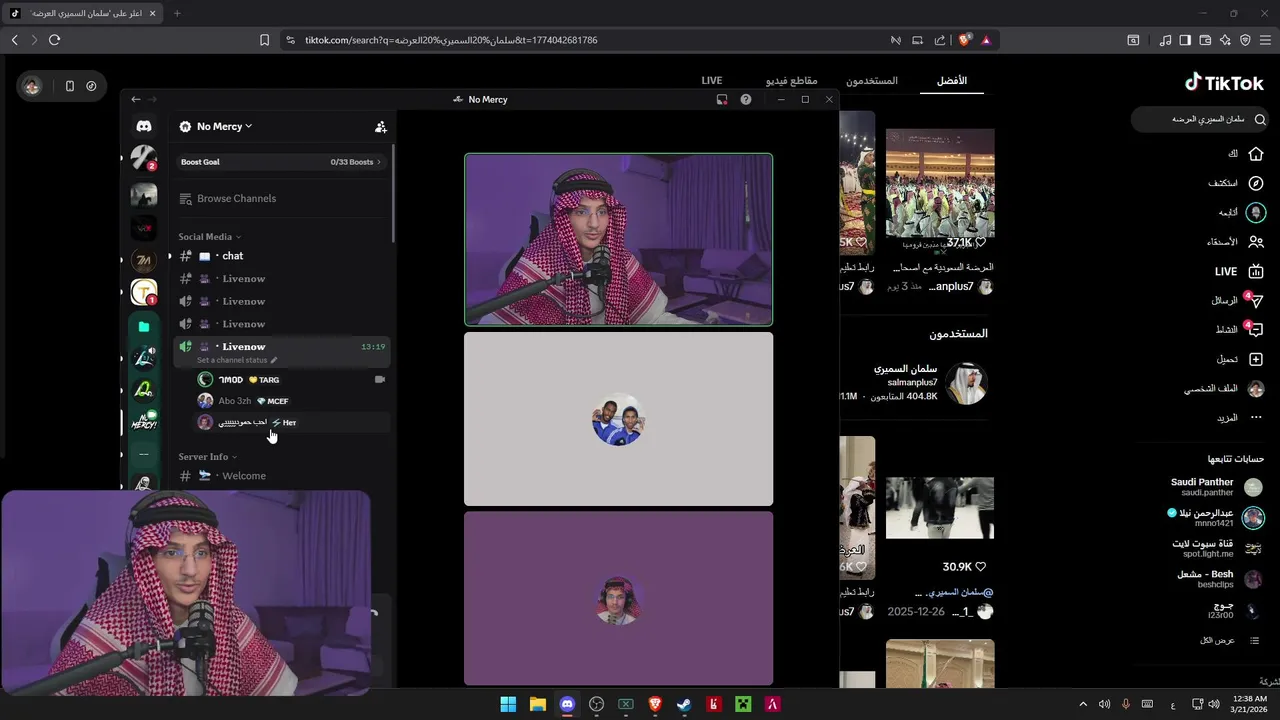Screen dimensions: 1280x720
Task: Bookmark this page icon in address bar
Action: [x=264, y=40]
